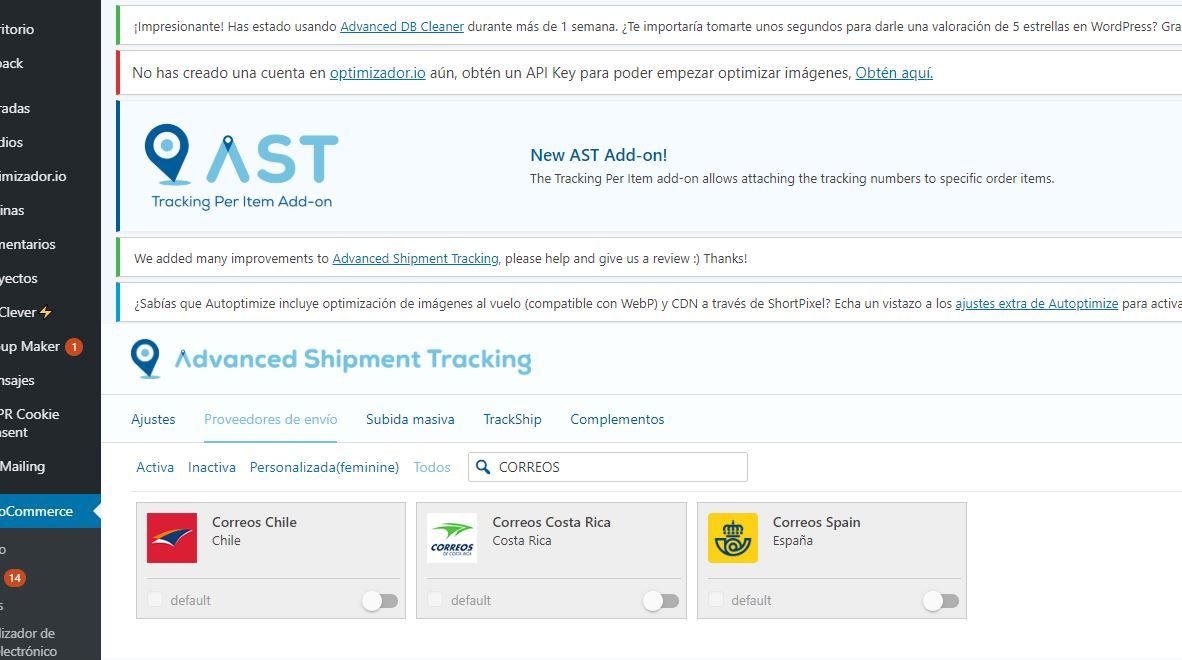Click the New AST Add-on! heading
Screen dimensions: 1182x660
(x=599, y=155)
